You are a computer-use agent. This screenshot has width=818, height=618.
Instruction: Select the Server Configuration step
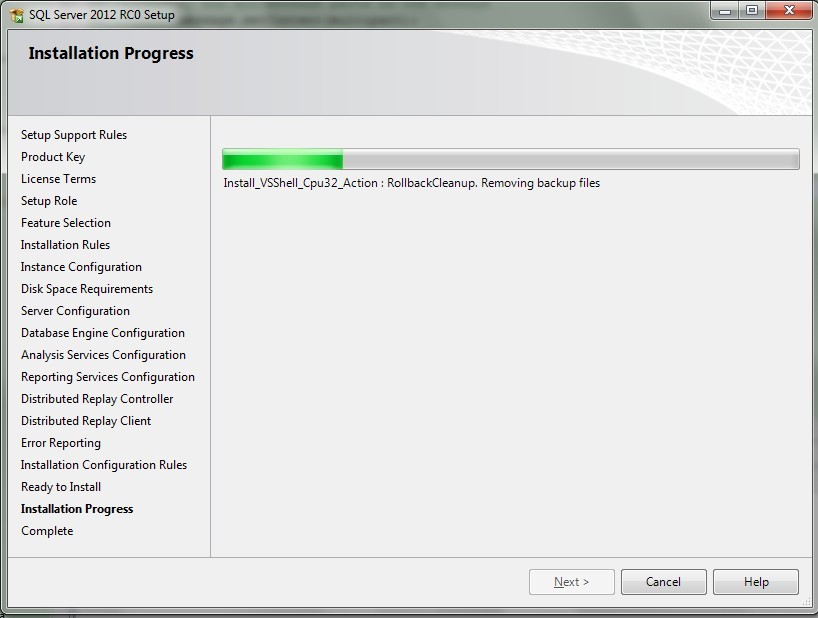click(75, 311)
